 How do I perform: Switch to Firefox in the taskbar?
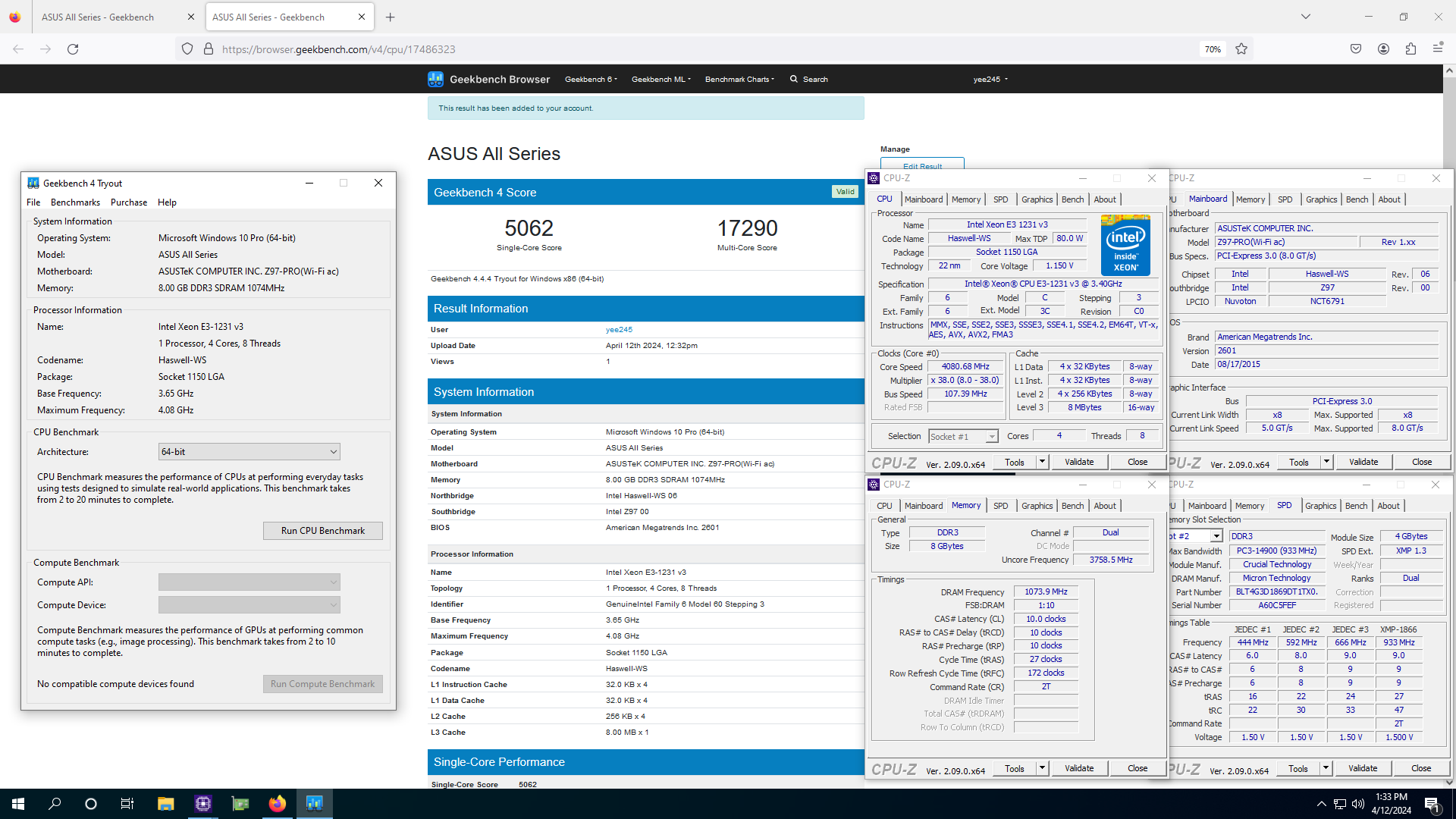pyautogui.click(x=277, y=804)
